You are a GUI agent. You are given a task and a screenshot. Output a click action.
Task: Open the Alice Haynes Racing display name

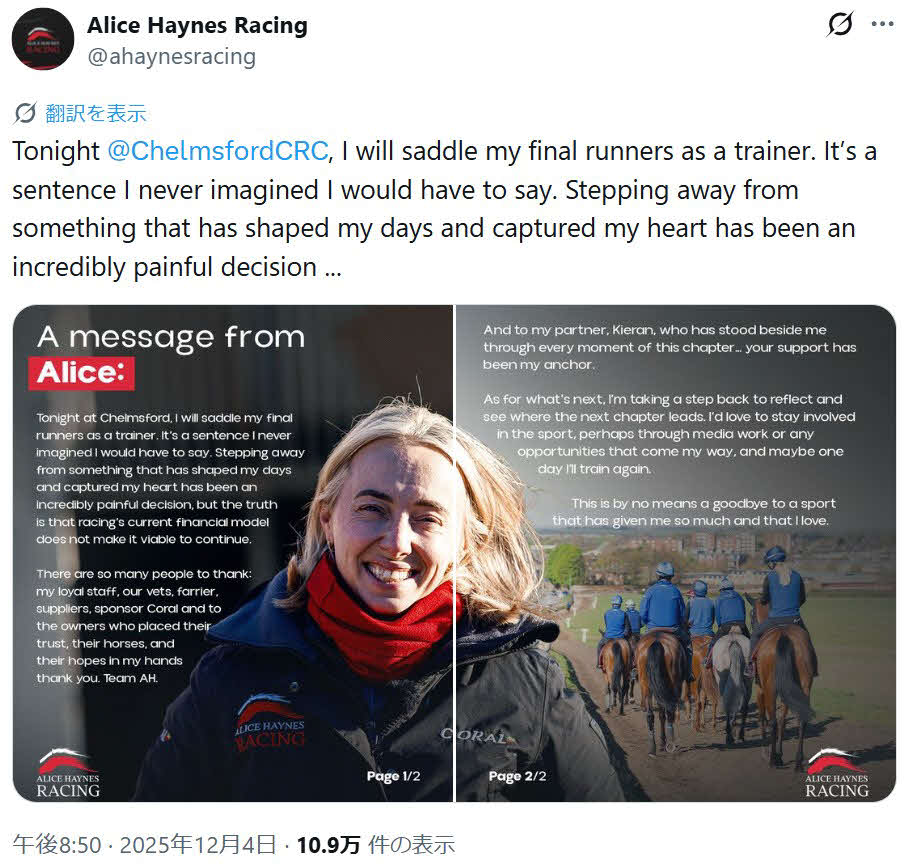197,26
